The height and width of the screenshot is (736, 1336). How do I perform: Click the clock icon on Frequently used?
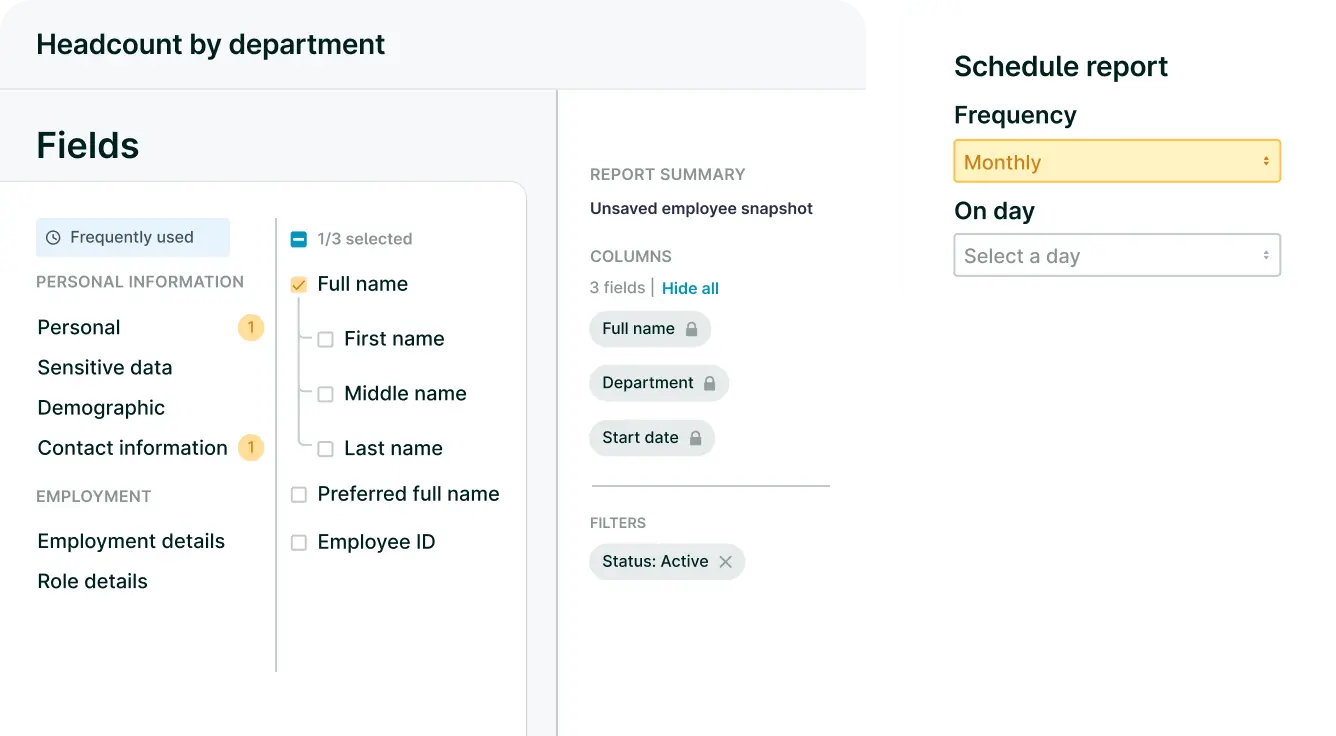tap(54, 238)
